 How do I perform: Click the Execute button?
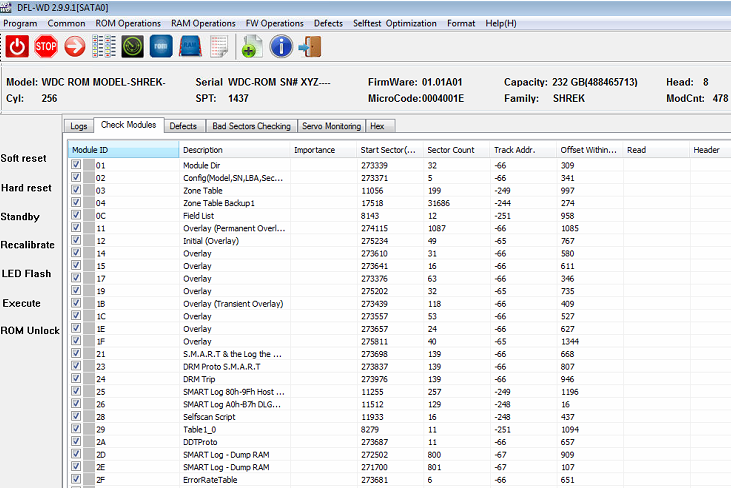[21, 303]
